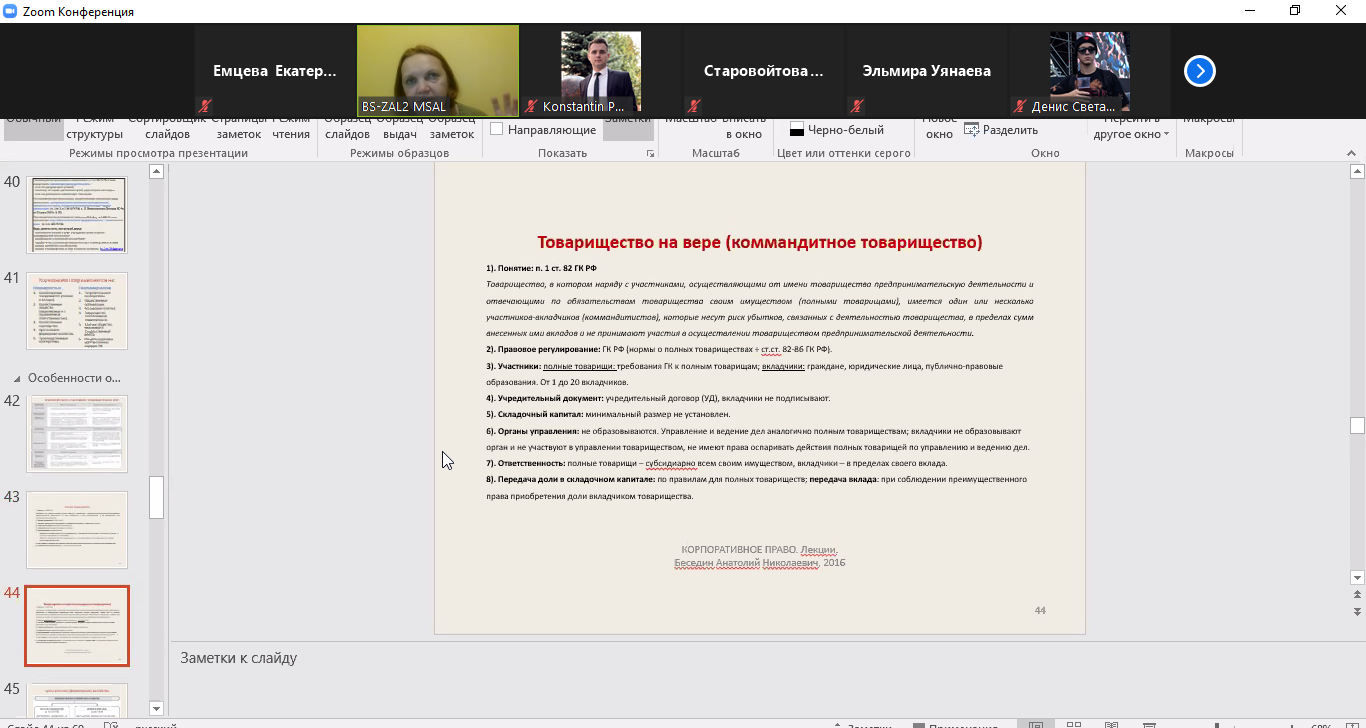Click the main slide vertical scrollbar thumb
The height and width of the screenshot is (728, 1366).
pos(1357,426)
